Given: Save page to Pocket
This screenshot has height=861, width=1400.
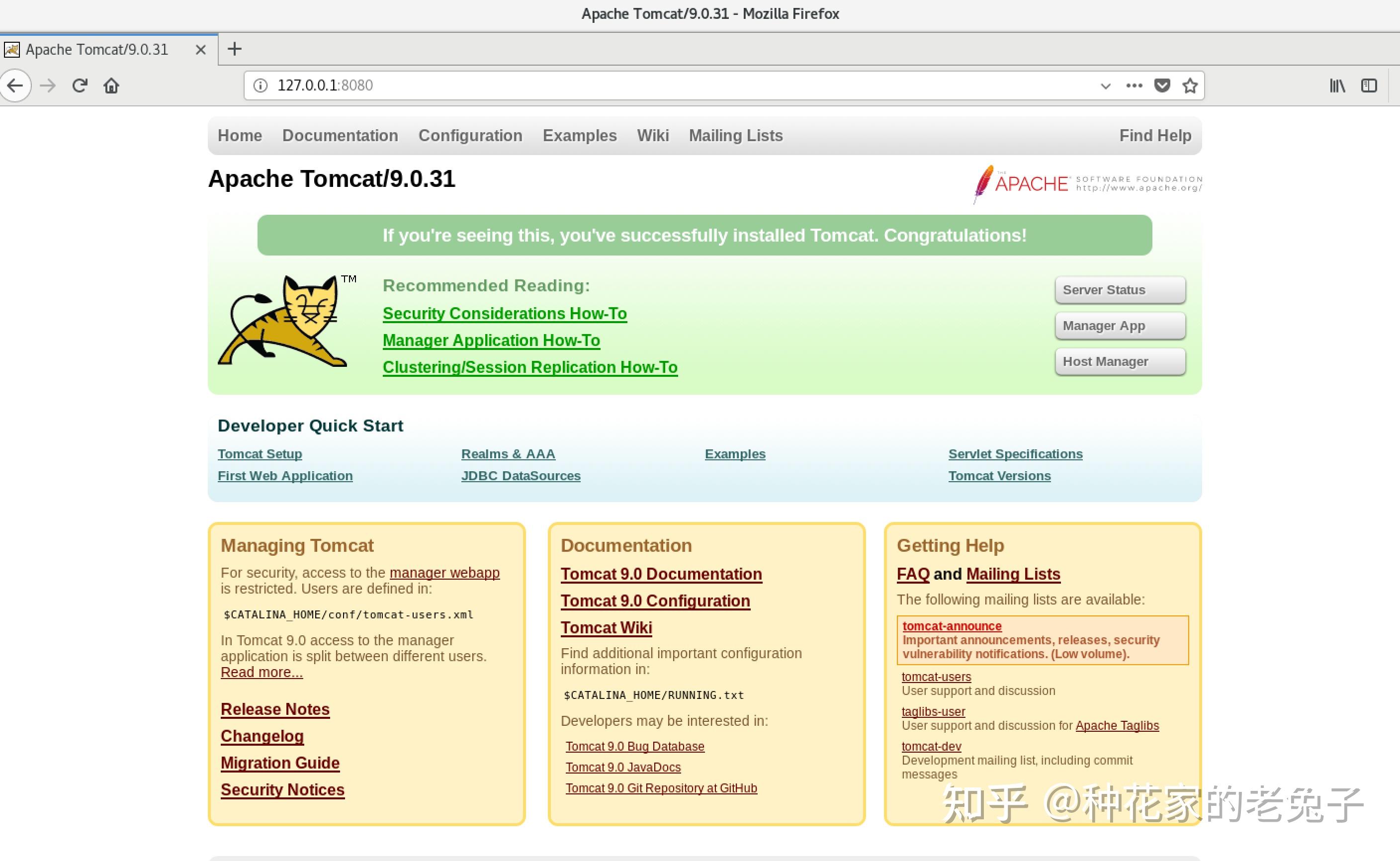Looking at the screenshot, I should click(1161, 86).
